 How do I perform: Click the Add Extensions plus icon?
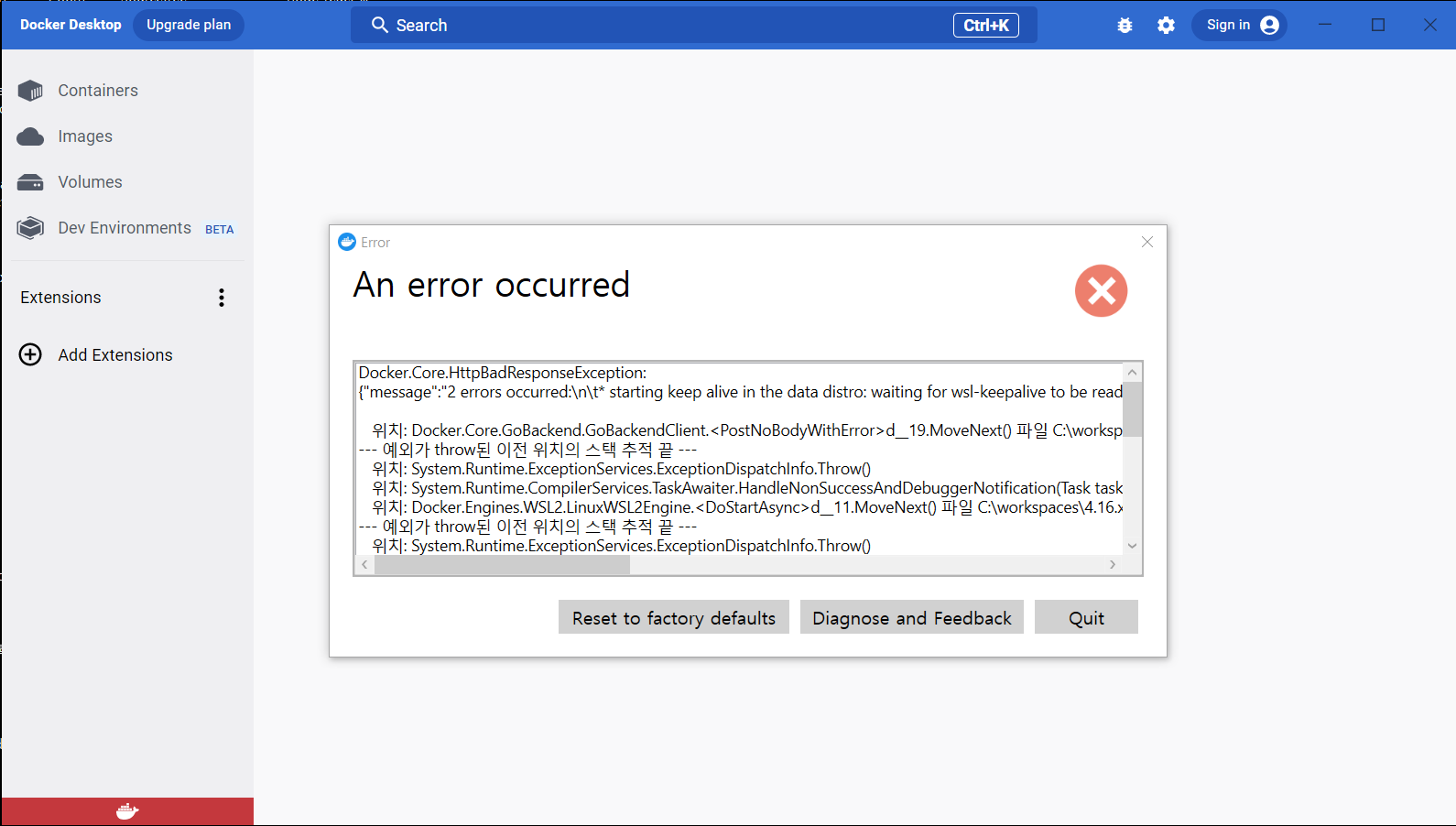point(30,354)
